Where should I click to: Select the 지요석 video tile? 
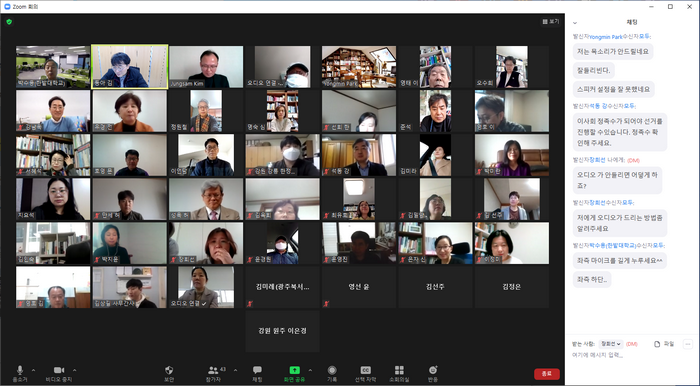(53, 199)
